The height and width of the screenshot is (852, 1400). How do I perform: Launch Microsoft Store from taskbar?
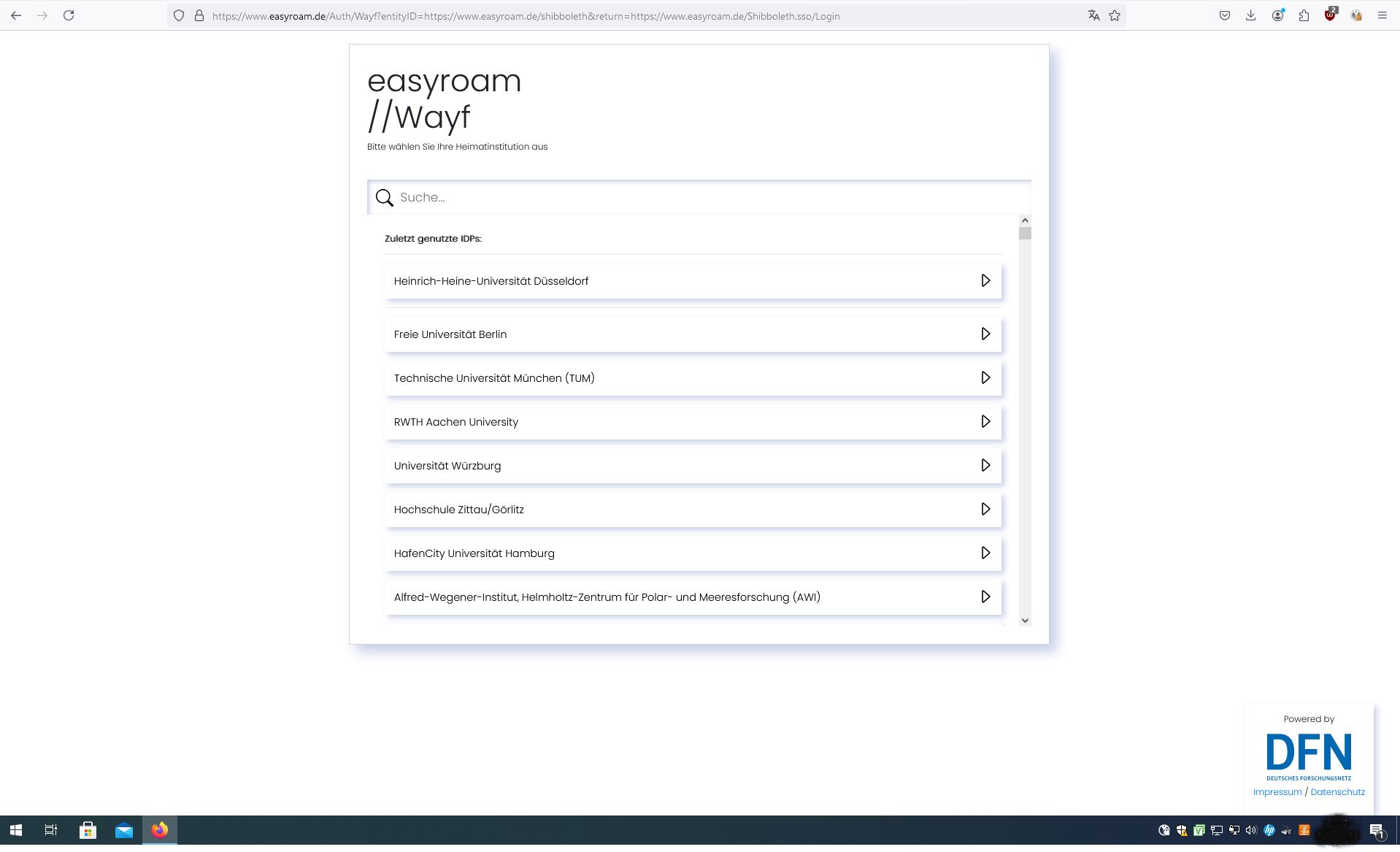pyautogui.click(x=88, y=830)
